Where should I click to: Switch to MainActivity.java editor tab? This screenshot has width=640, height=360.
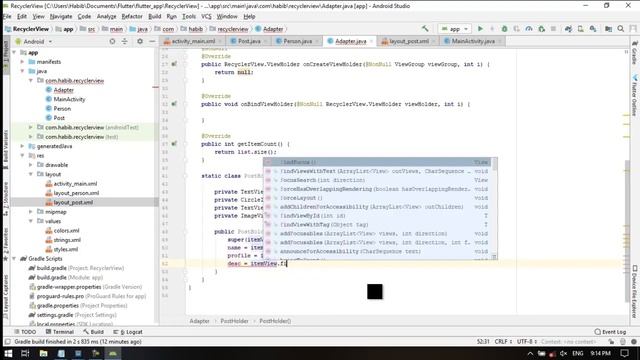(x=473, y=41)
